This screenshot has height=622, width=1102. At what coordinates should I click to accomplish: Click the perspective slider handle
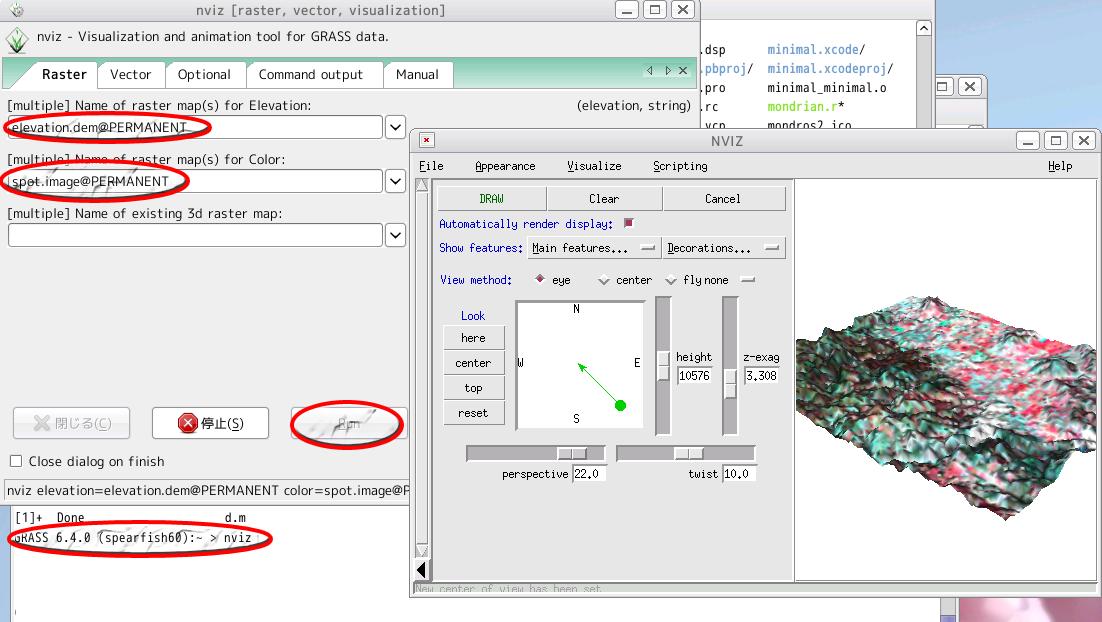point(572,454)
